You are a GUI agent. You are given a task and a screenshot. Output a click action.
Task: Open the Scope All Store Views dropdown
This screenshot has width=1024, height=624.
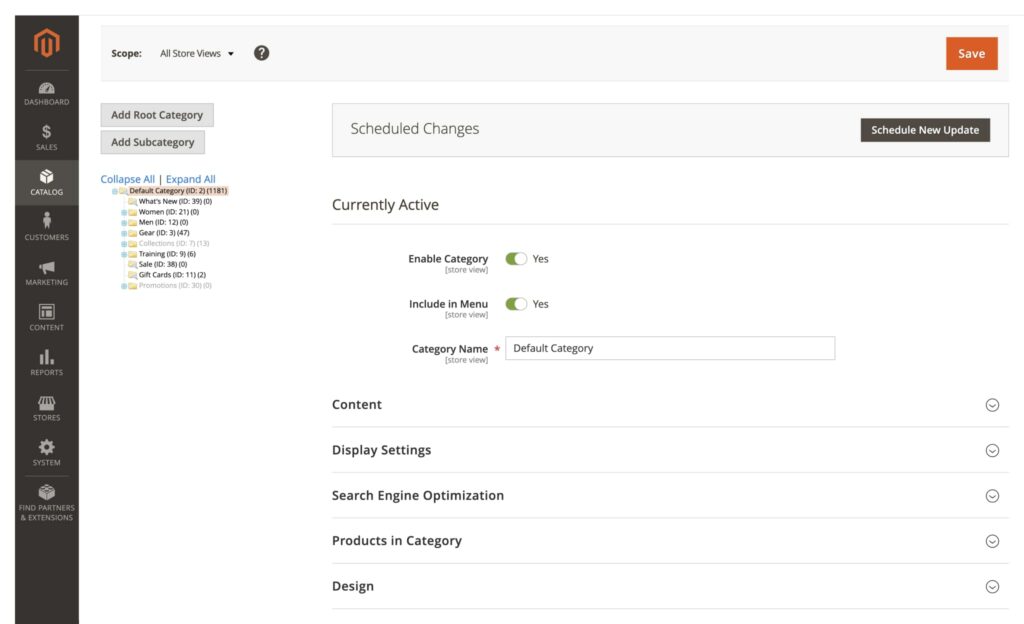click(x=197, y=54)
